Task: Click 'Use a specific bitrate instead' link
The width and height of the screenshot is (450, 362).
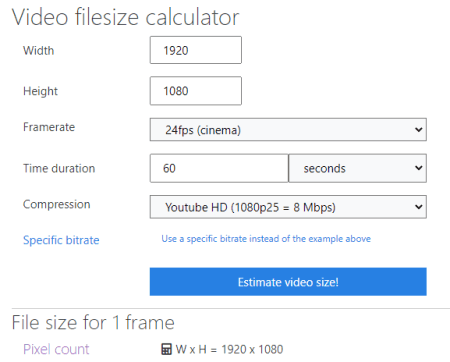Action: 266,239
